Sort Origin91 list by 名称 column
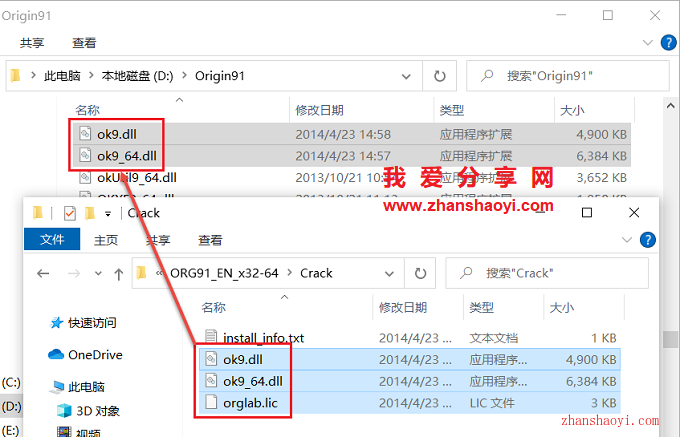This screenshot has width=680, height=437. click(87, 110)
